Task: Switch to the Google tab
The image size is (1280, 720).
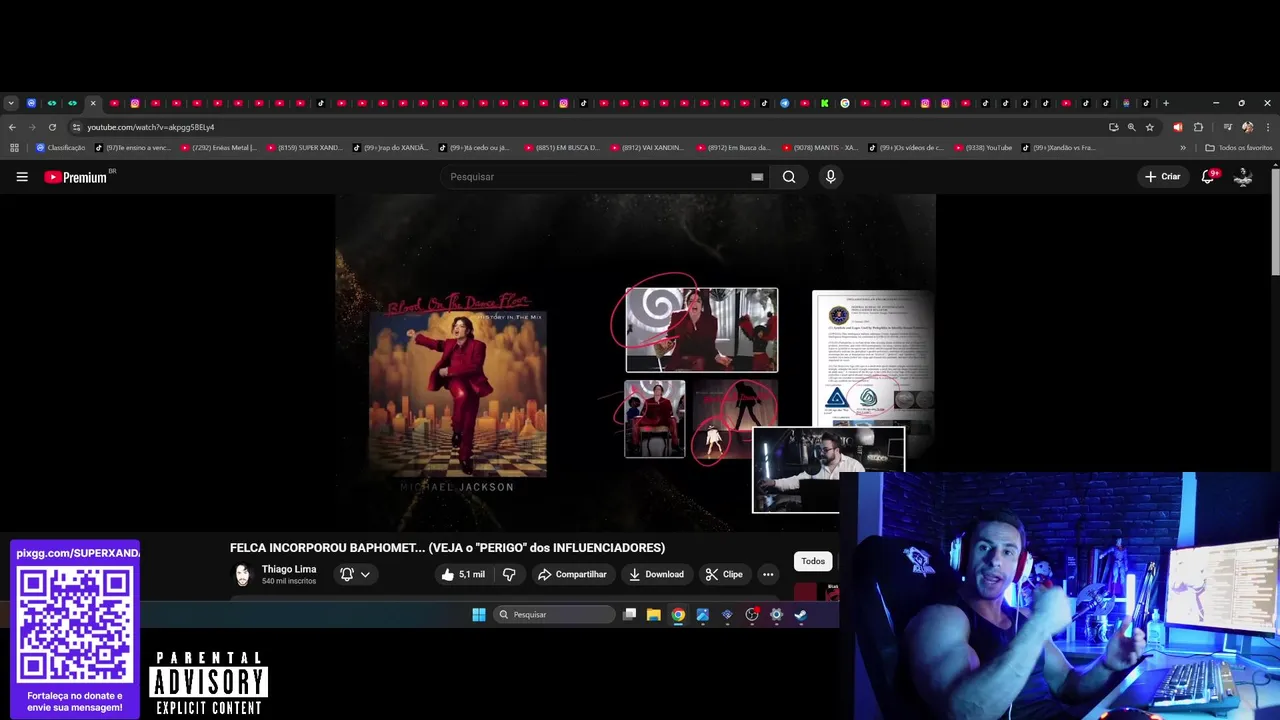Action: tap(845, 103)
